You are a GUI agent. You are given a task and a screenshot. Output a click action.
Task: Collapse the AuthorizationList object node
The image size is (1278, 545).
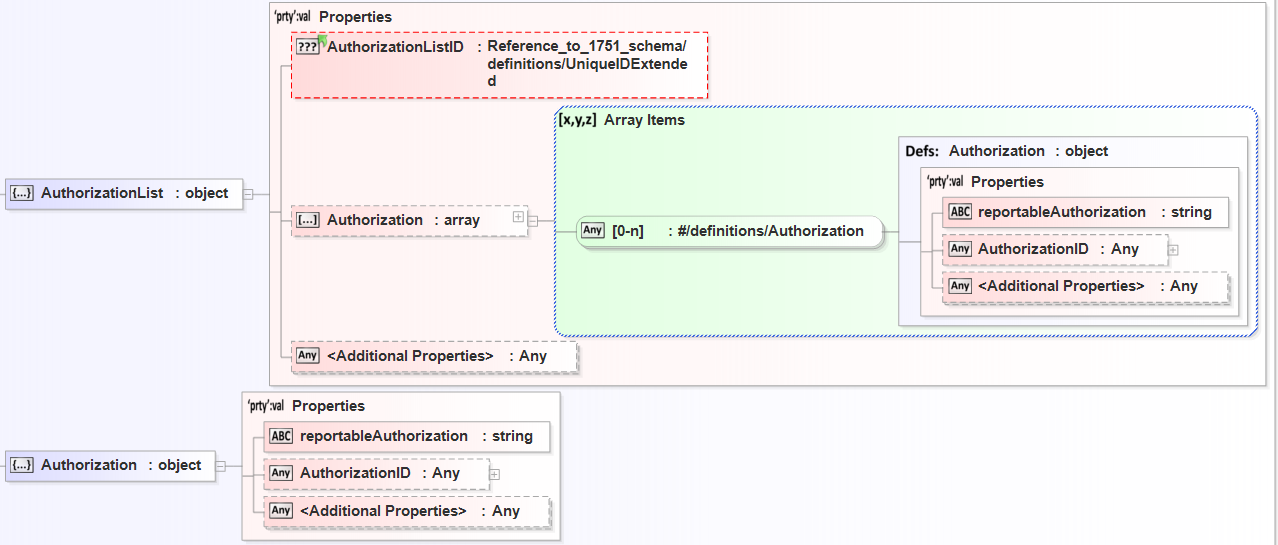(248, 194)
